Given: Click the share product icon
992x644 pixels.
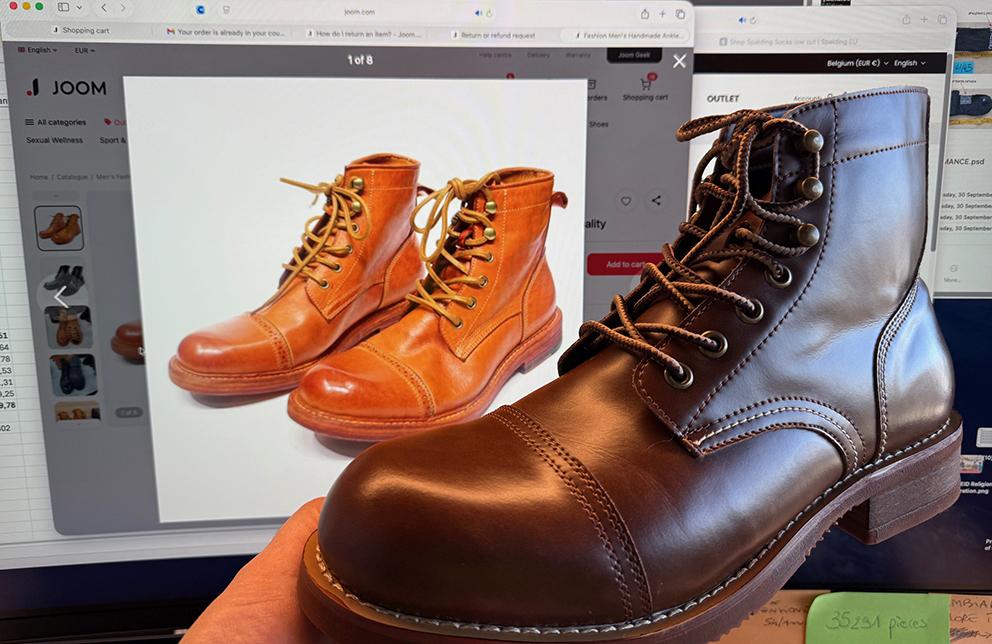Looking at the screenshot, I should point(656,201).
